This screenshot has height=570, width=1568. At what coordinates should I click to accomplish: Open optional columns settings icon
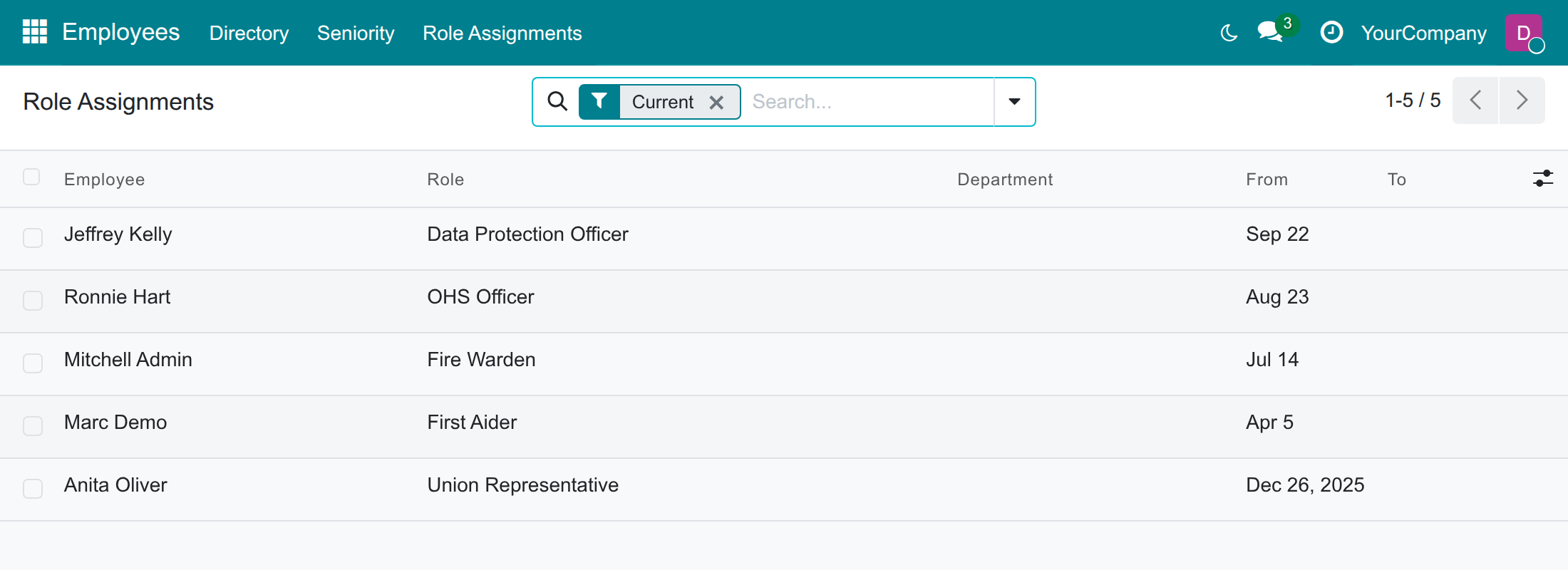[1542, 178]
